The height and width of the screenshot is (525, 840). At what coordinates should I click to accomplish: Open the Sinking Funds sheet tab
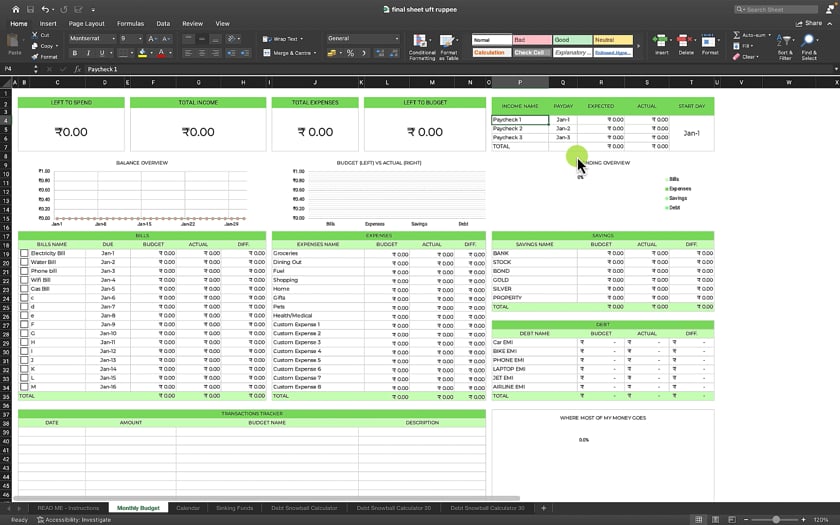(x=235, y=508)
